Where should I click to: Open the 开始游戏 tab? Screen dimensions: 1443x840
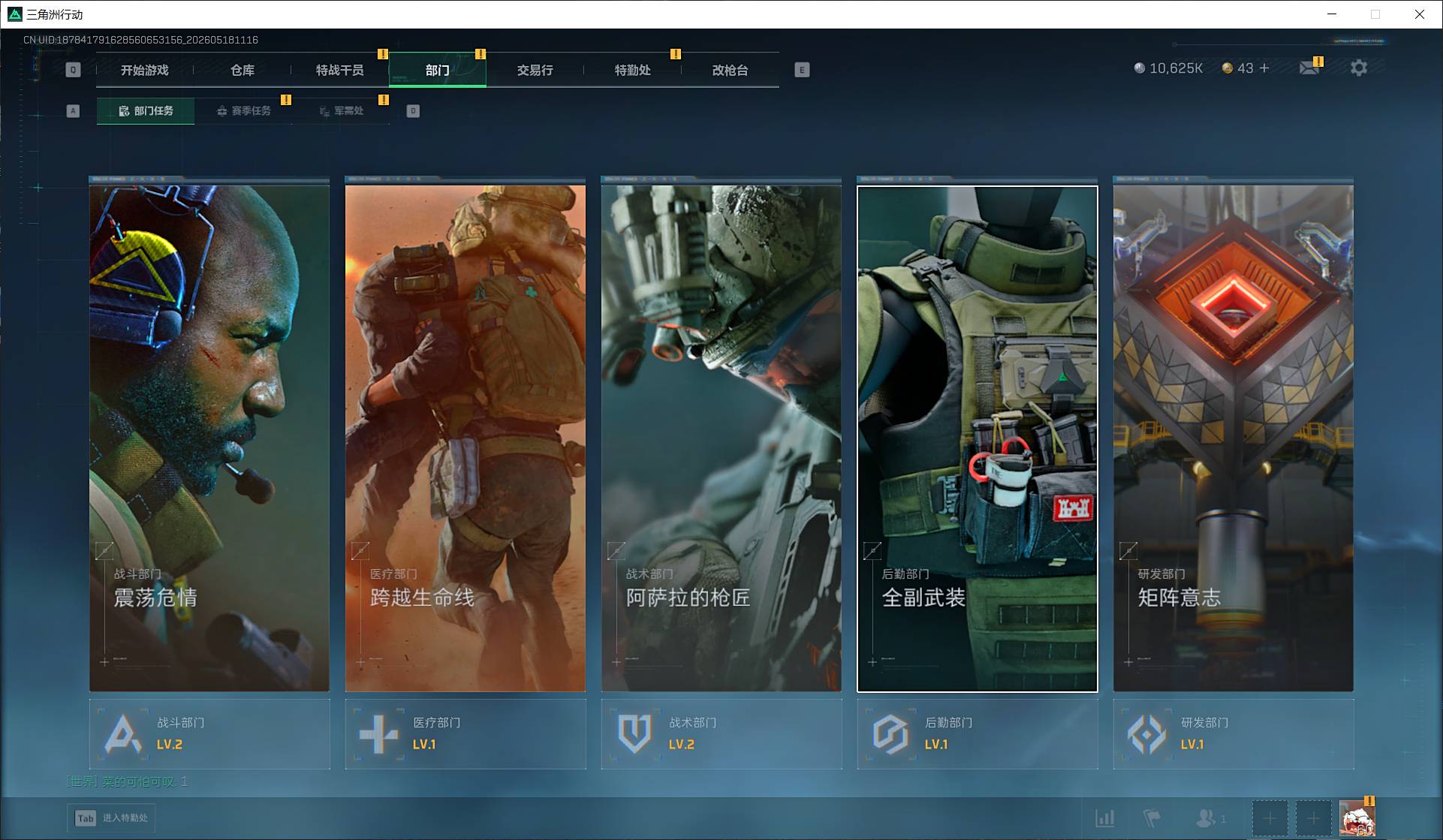[x=145, y=70]
